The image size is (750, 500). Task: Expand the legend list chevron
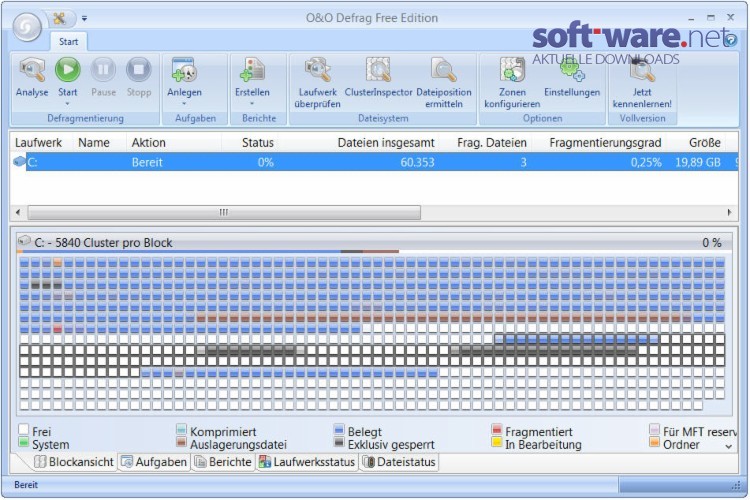728,446
